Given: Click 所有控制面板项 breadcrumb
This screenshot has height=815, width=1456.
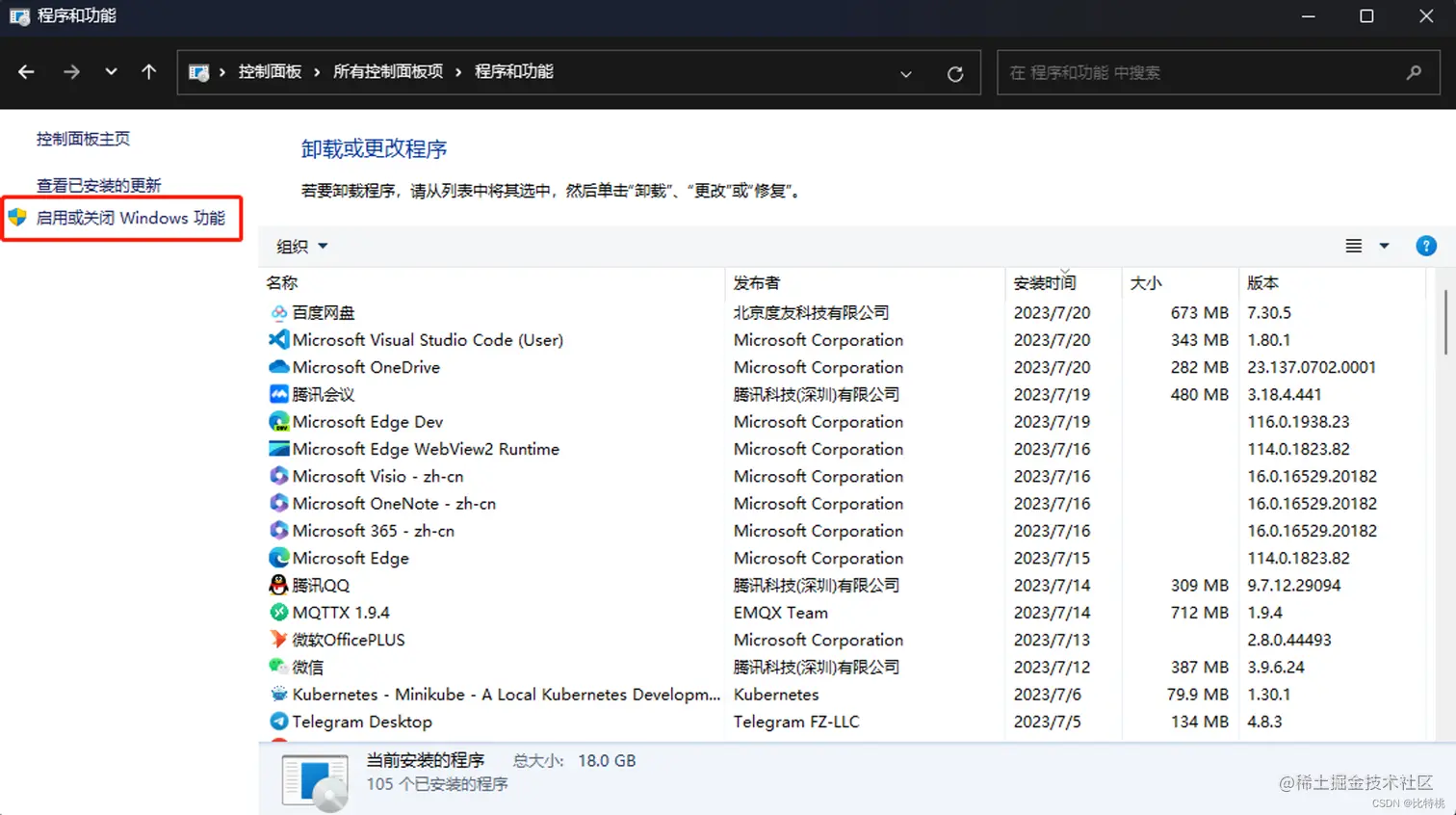Looking at the screenshot, I should [x=388, y=72].
